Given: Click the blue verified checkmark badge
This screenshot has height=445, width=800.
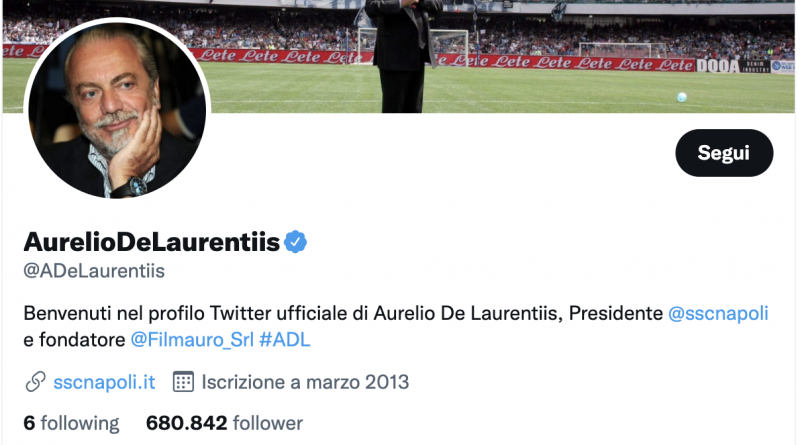Looking at the screenshot, I should coord(295,242).
